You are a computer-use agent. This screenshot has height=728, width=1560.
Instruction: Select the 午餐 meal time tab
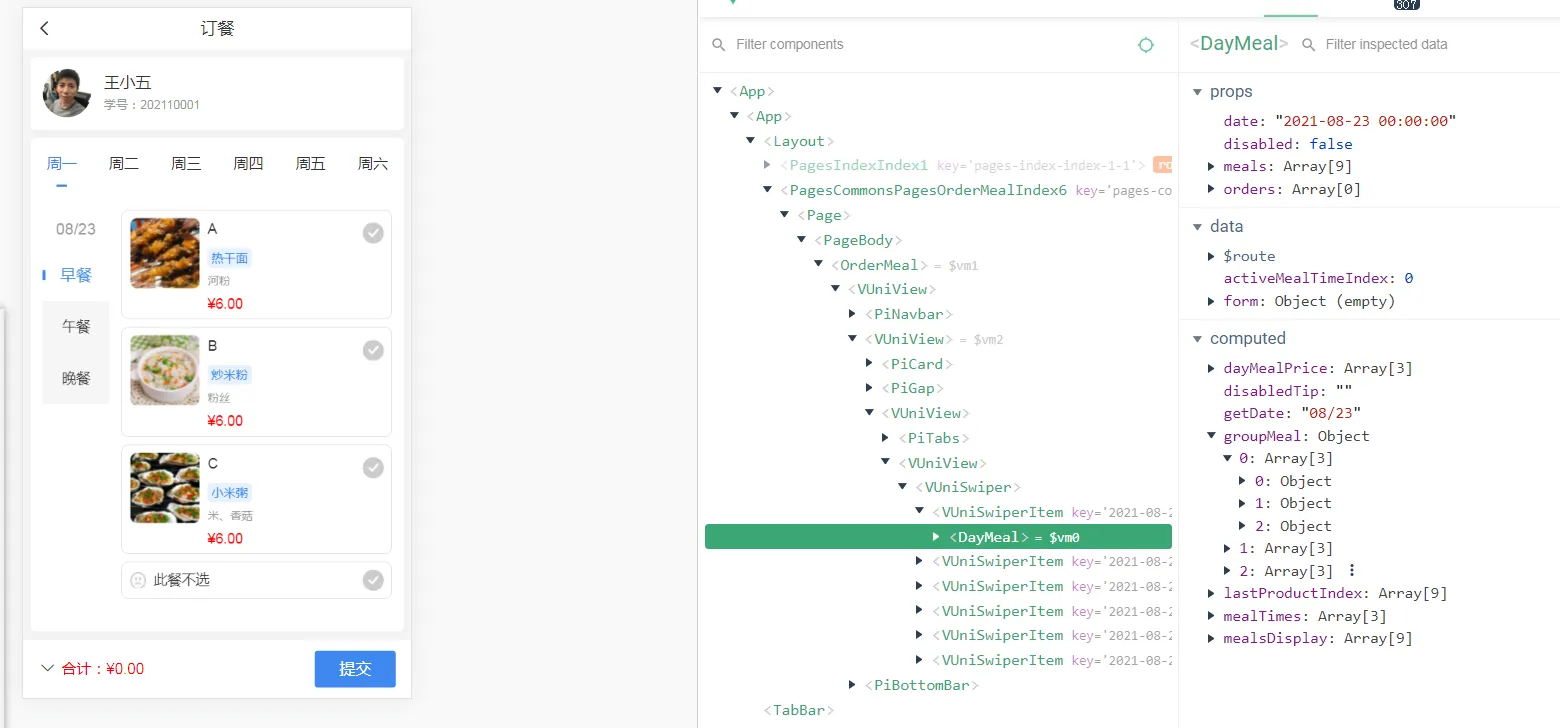76,326
